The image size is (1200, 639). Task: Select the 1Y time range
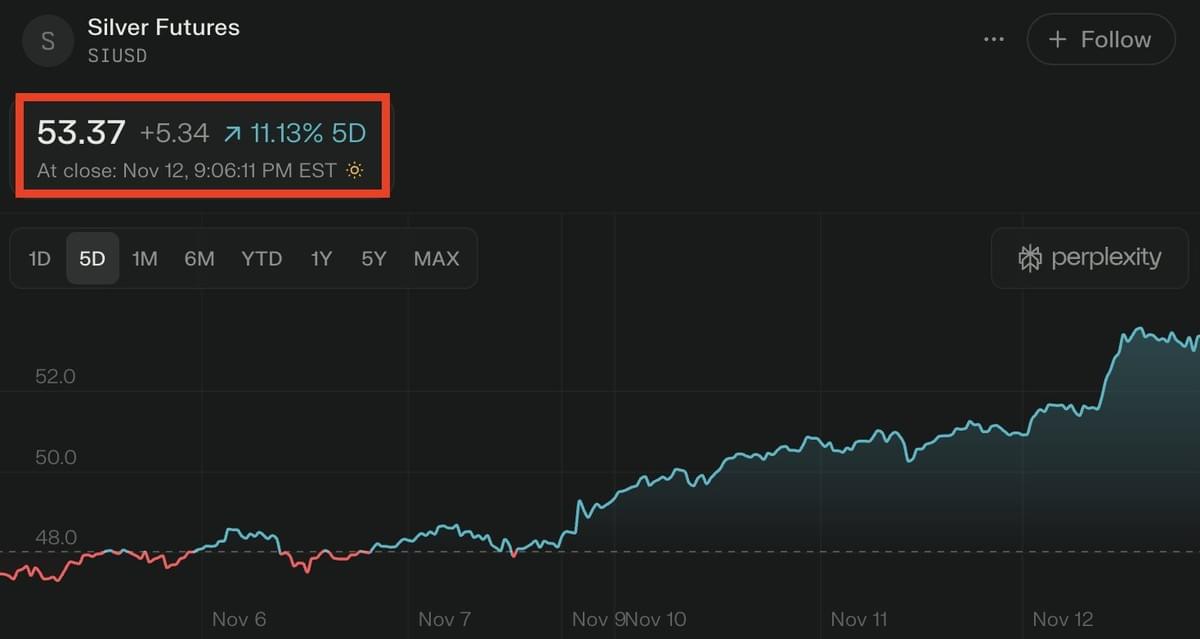pyautogui.click(x=321, y=259)
